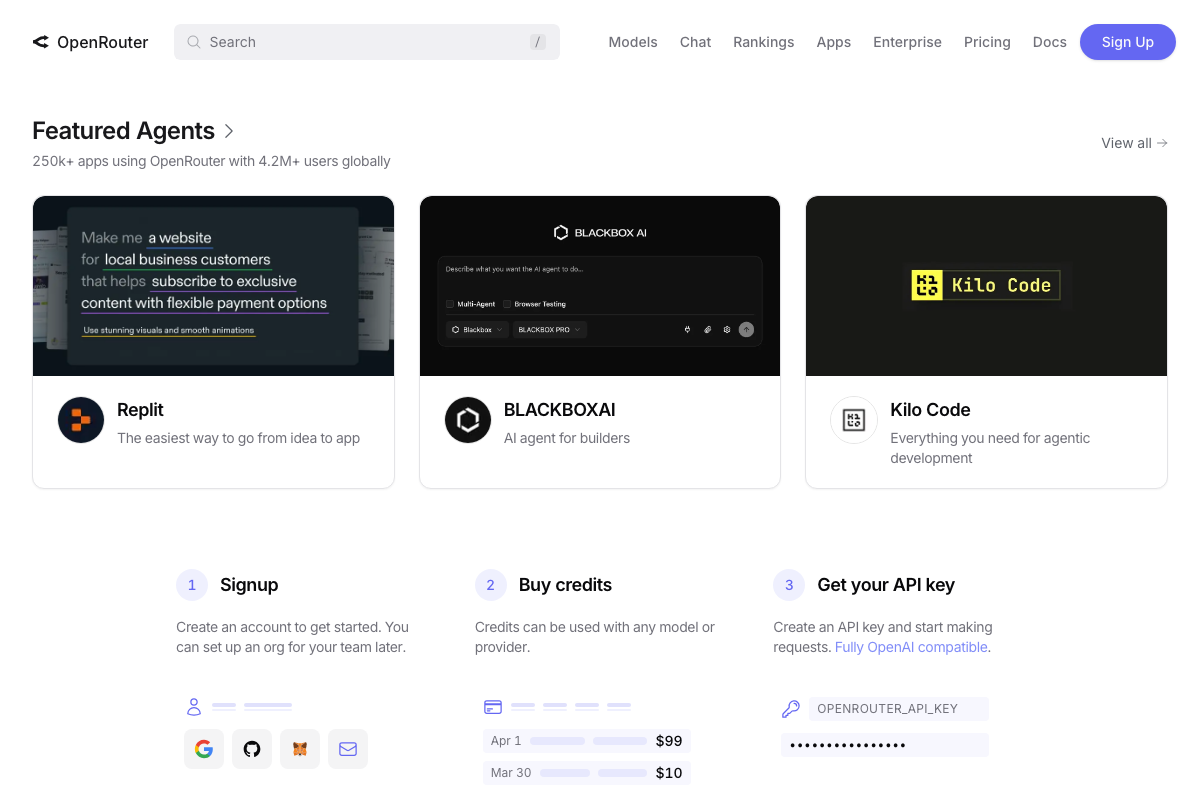This screenshot has height=800, width=1200.
Task: Click 'The easiest way to go from idea to app'
Action: coord(238,438)
